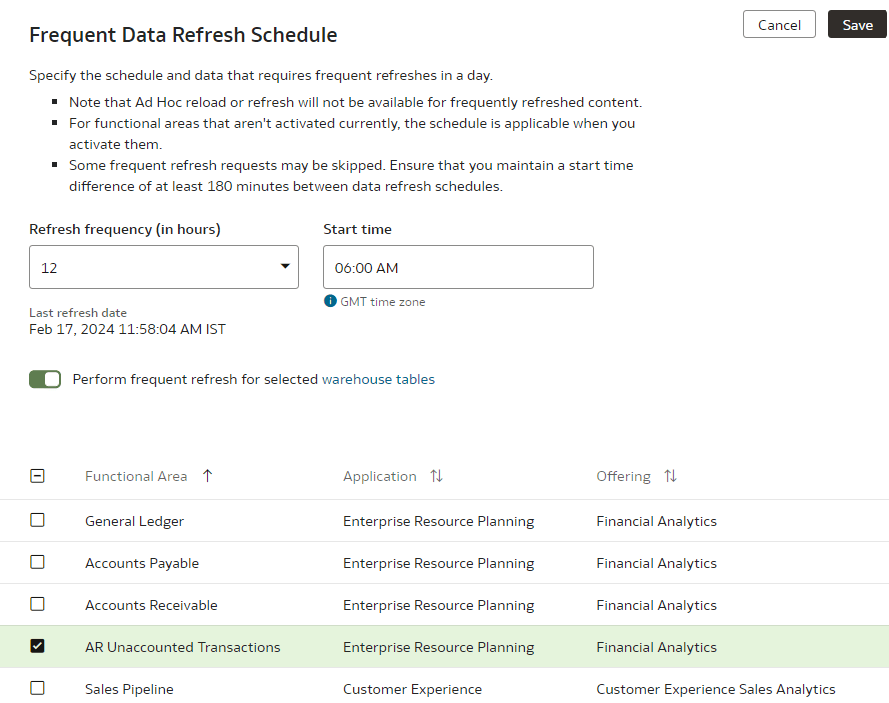Save the refresh schedule
This screenshot has height=703, width=889.
[x=857, y=25]
